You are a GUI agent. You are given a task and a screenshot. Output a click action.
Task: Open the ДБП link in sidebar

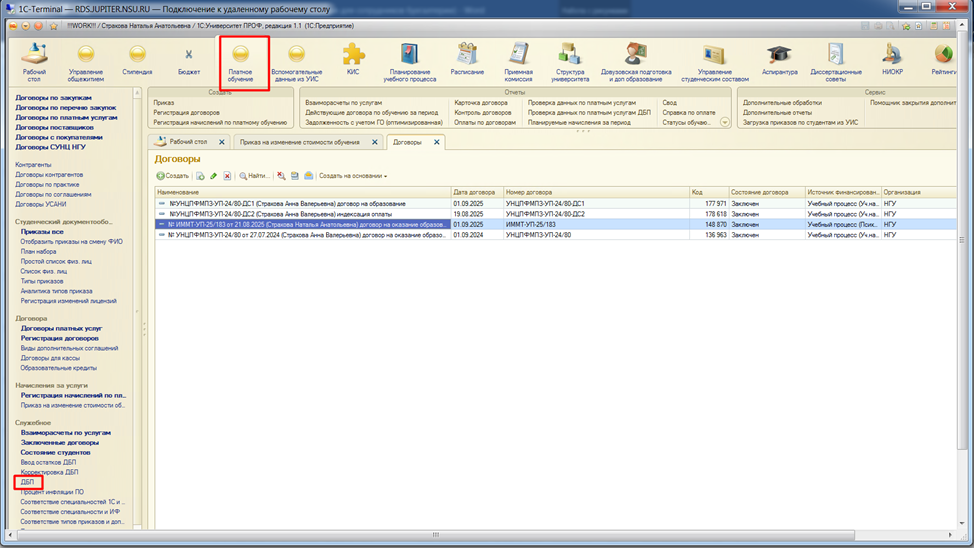[27, 482]
